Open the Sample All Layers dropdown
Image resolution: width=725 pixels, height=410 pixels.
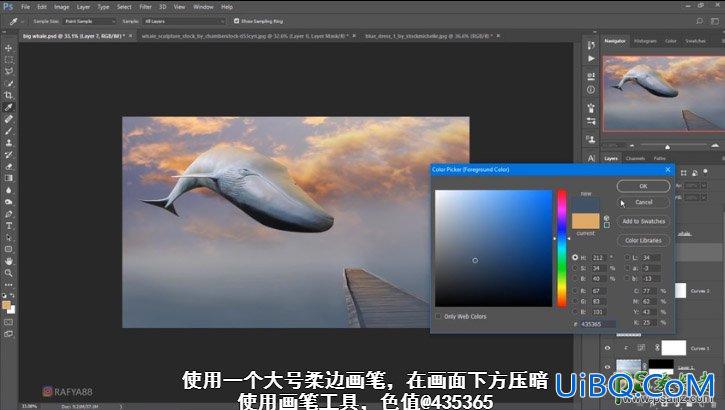coord(184,21)
